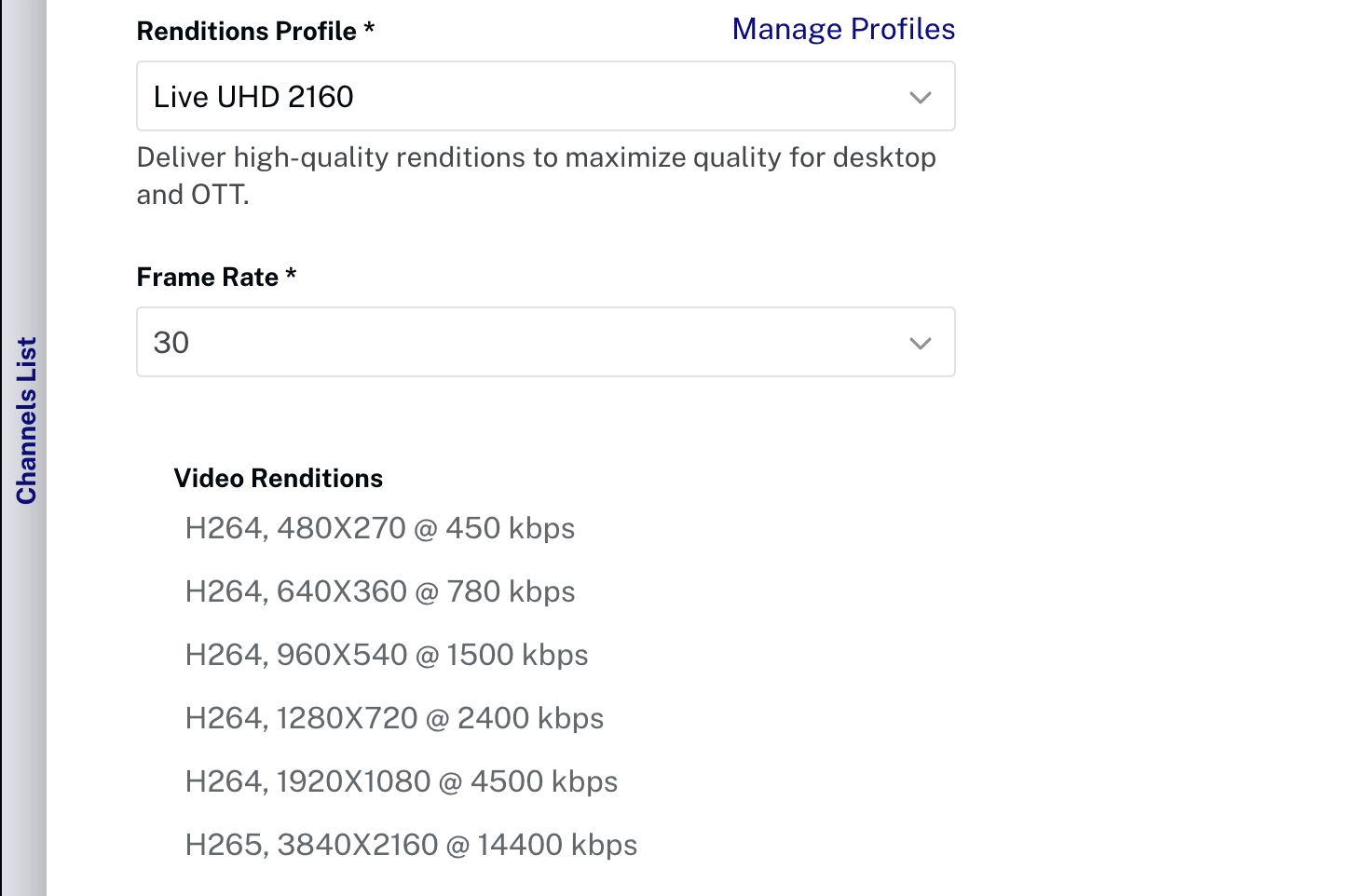Image resolution: width=1351 pixels, height=896 pixels.
Task: Click the renditions description text
Action: [536, 175]
